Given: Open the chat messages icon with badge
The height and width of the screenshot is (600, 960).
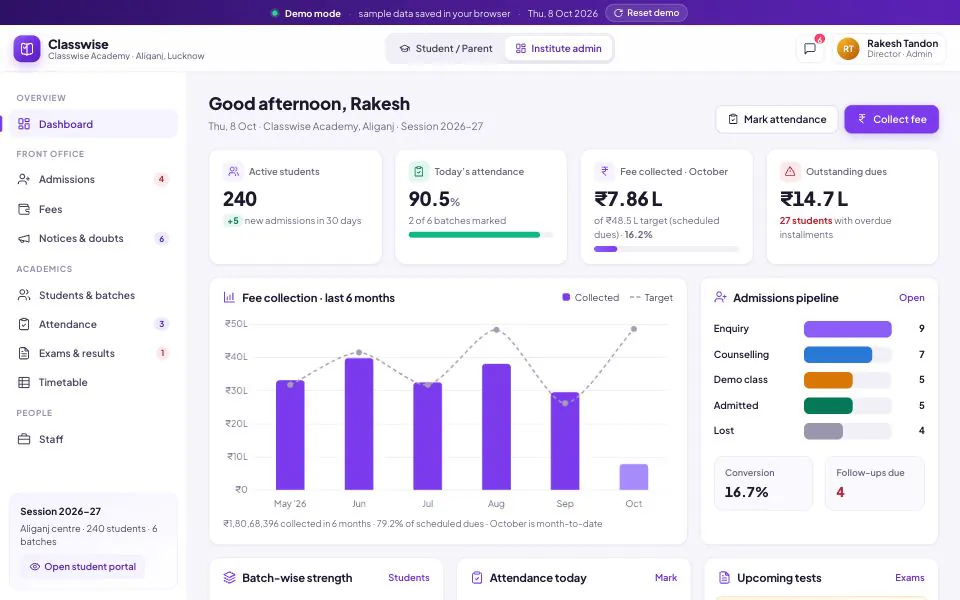Looking at the screenshot, I should click(809, 48).
